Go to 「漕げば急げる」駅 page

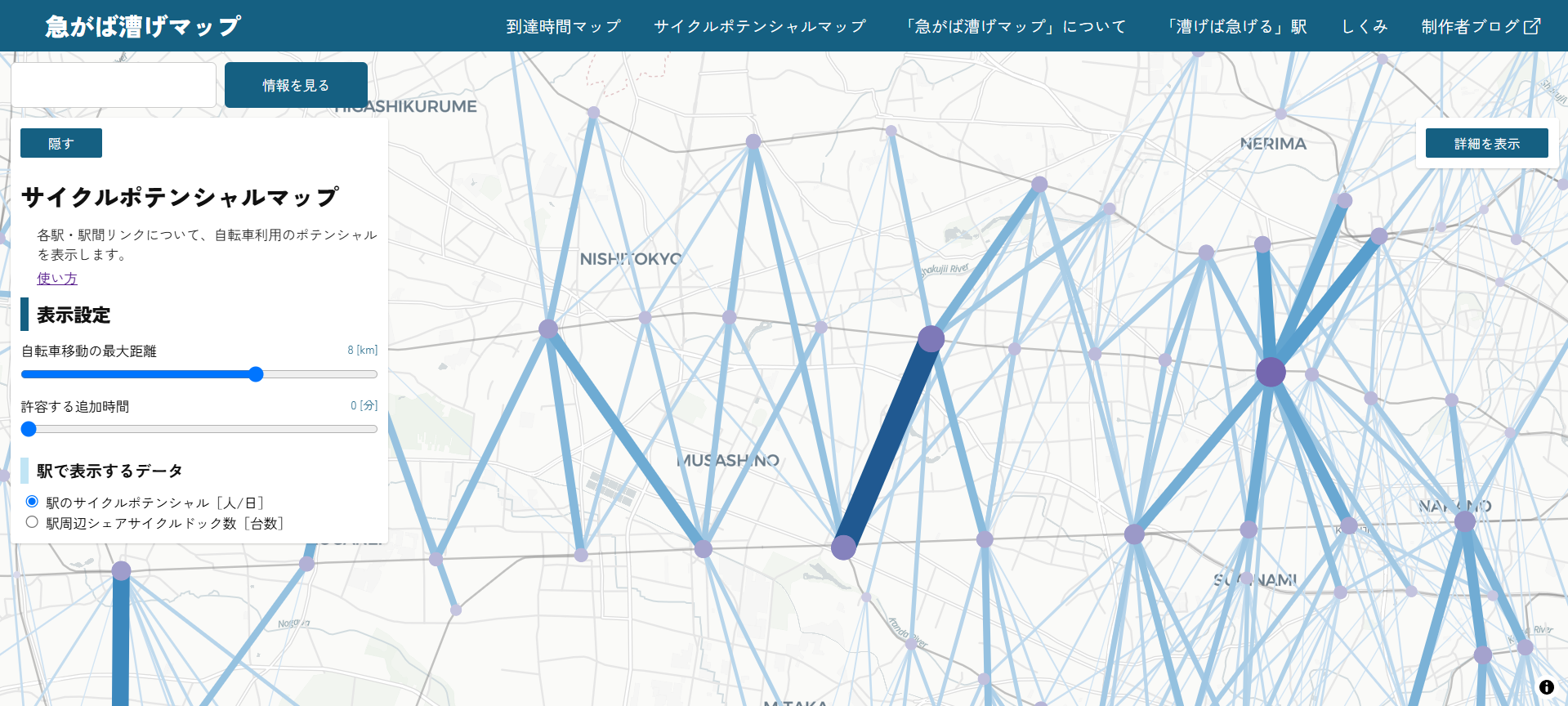(x=1237, y=26)
